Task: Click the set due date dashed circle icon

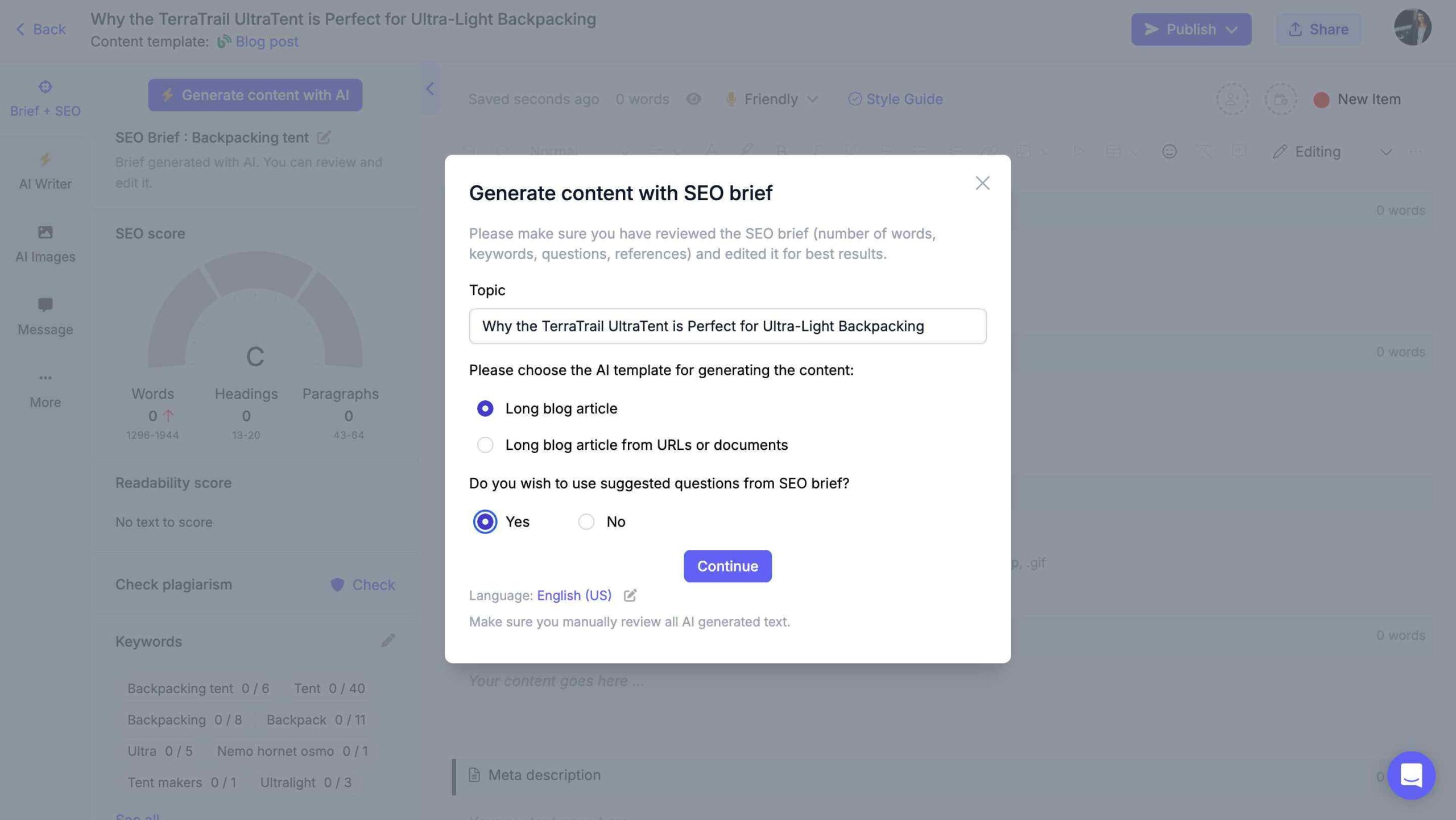Action: [x=1280, y=99]
